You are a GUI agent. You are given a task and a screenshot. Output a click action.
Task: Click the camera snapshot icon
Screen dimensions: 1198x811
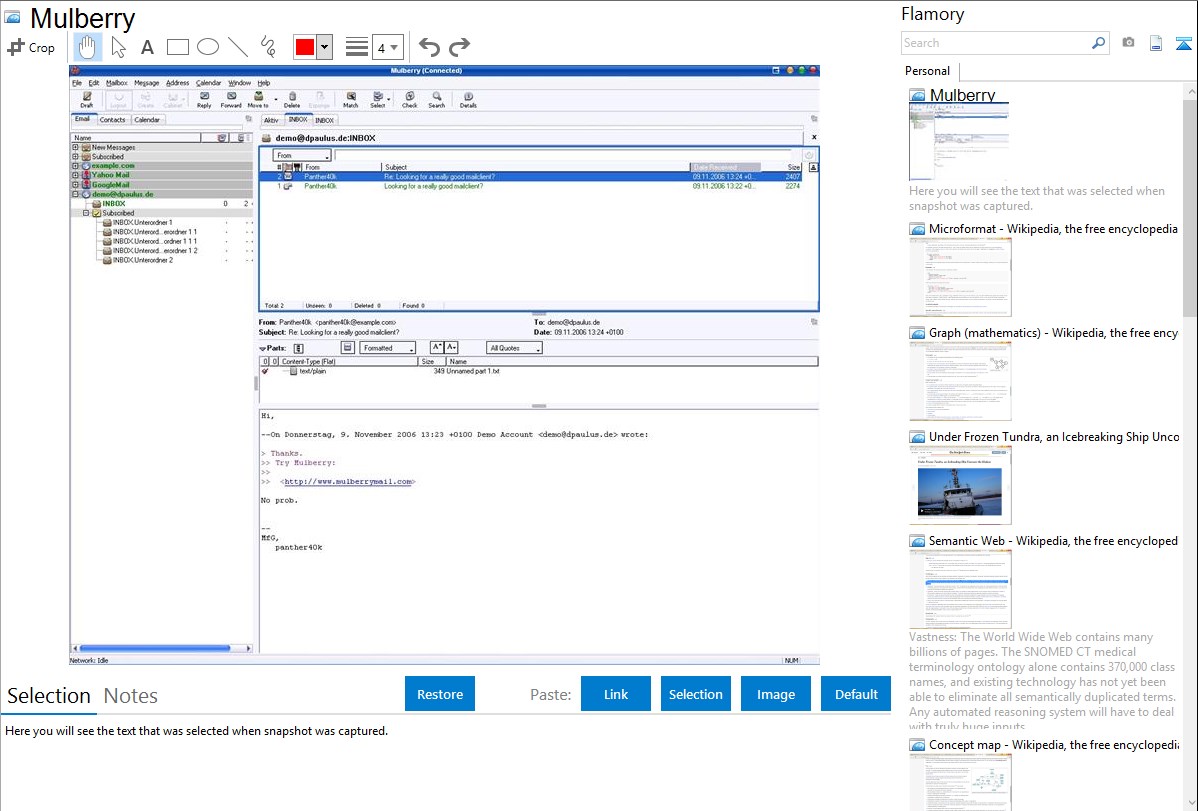click(1128, 43)
